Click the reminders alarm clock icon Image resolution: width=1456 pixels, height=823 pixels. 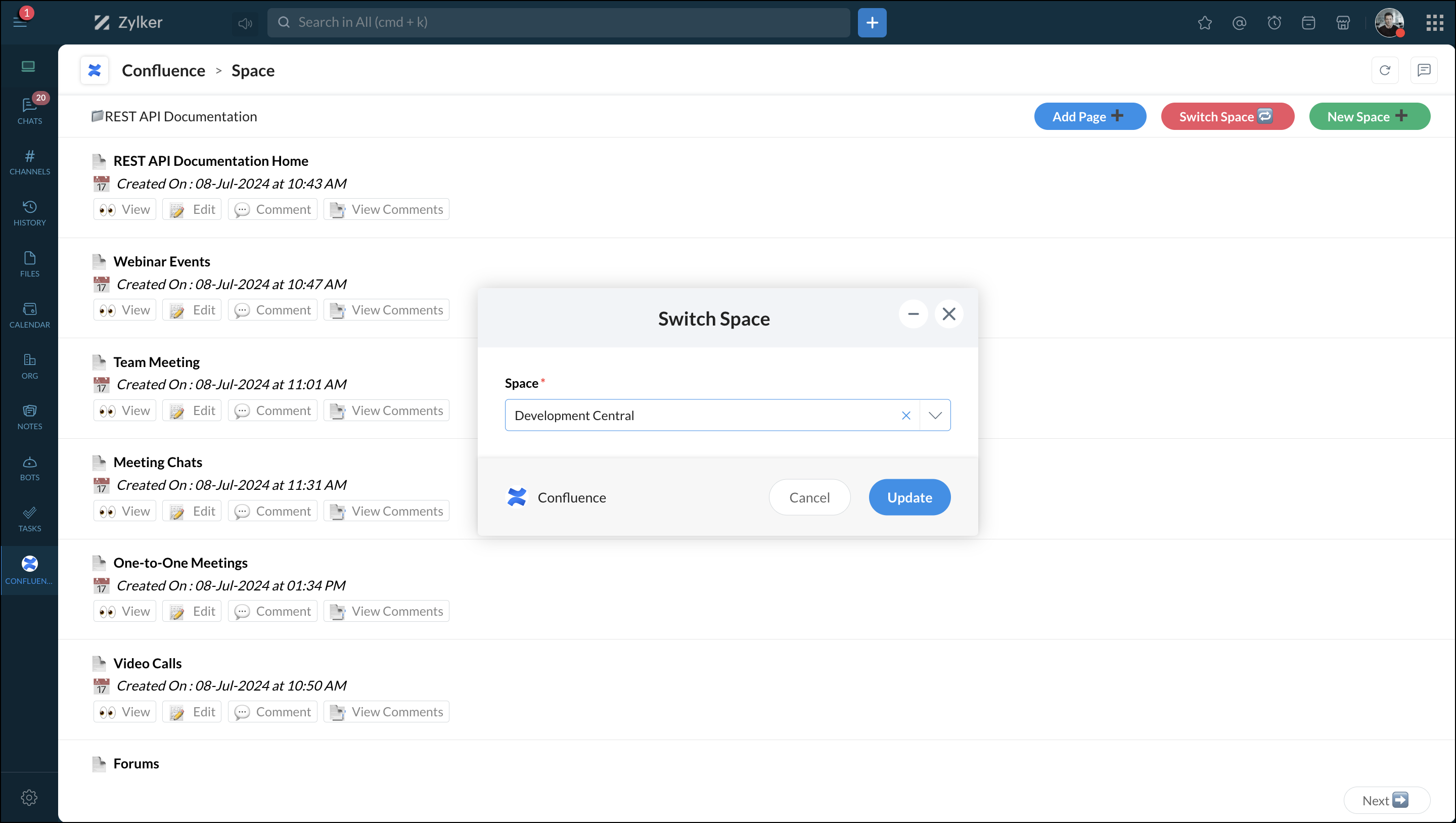[1274, 23]
